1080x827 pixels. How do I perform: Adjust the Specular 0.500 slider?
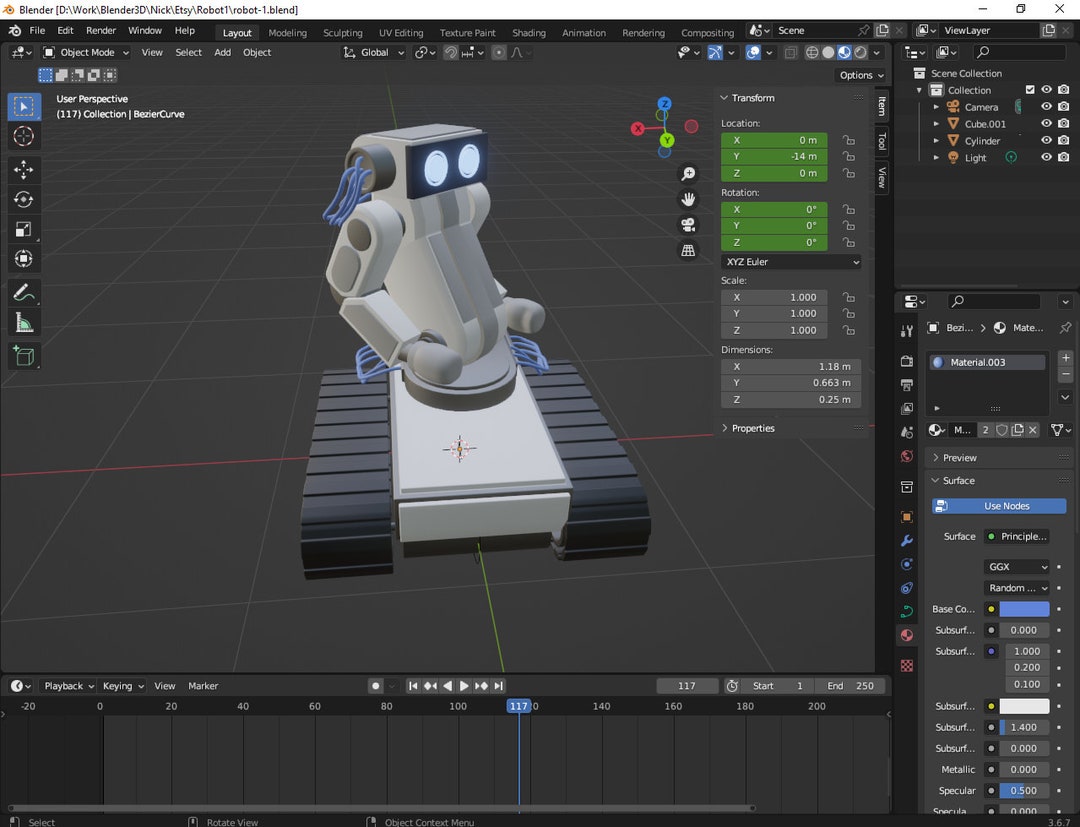(x=1024, y=791)
